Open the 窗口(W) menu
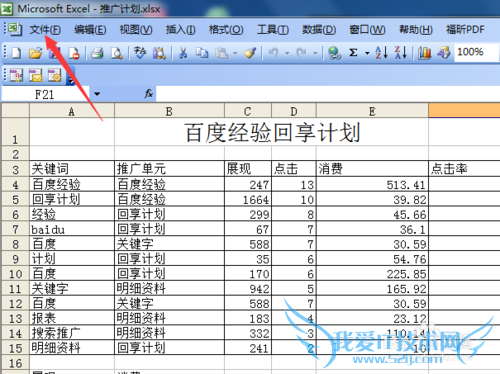The height and width of the screenshot is (374, 500). point(367,30)
